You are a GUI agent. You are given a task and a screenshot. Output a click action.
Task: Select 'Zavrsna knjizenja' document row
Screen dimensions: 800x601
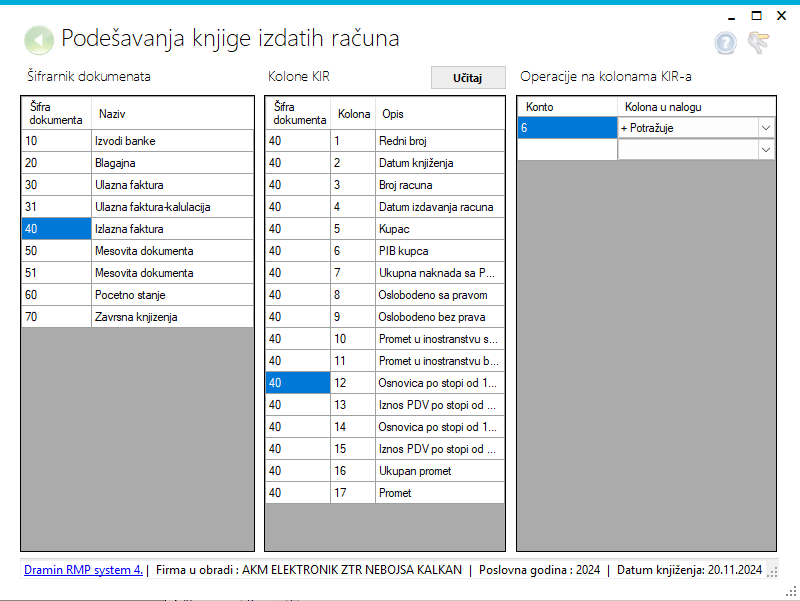tap(171, 317)
